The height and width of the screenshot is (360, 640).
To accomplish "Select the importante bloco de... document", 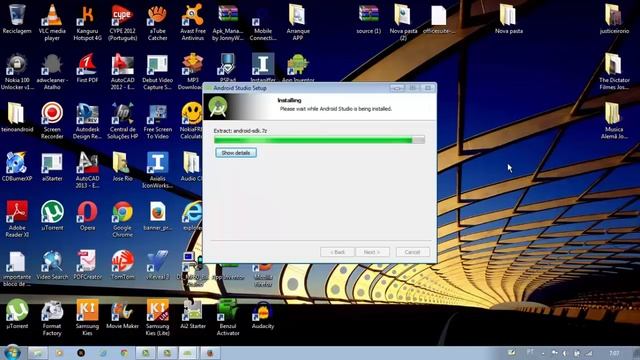I will pyautogui.click(x=17, y=269).
